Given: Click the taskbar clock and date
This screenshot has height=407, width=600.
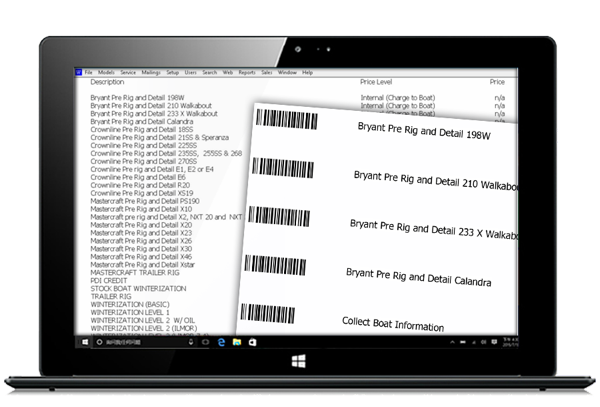Looking at the screenshot, I should (510, 342).
